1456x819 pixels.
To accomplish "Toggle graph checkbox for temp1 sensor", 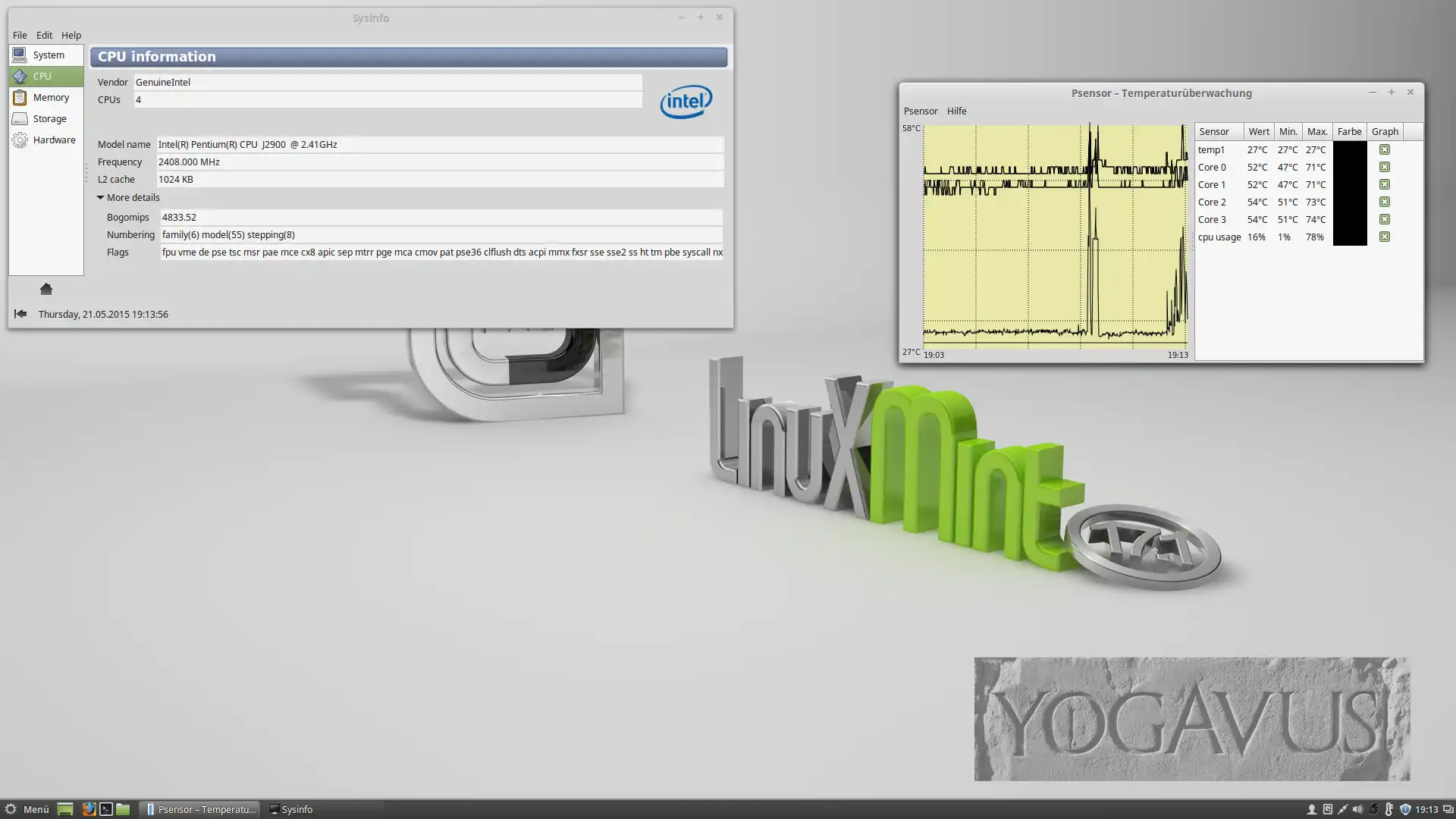I will tap(1384, 149).
